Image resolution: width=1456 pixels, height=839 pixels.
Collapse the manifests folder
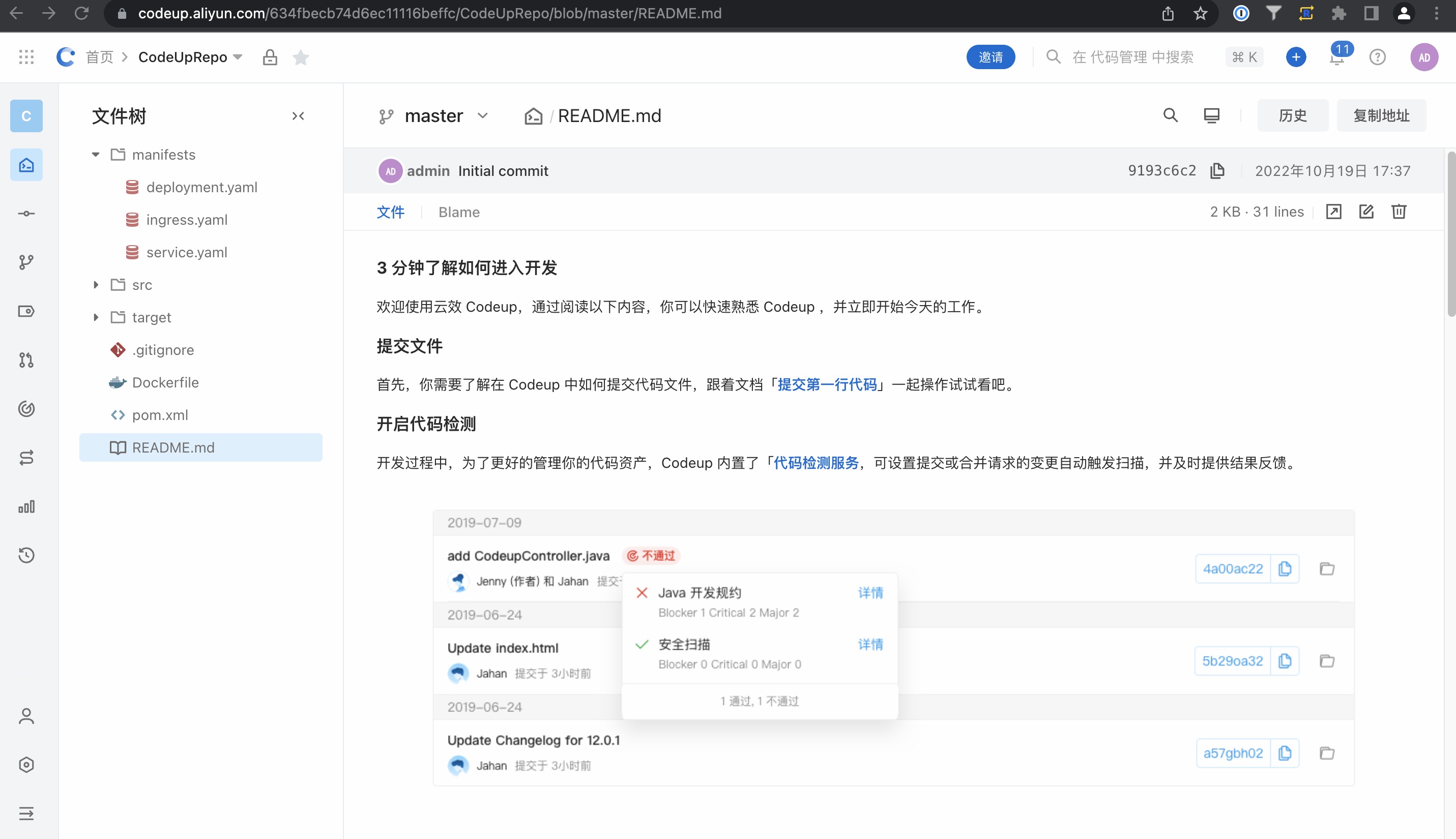96,155
